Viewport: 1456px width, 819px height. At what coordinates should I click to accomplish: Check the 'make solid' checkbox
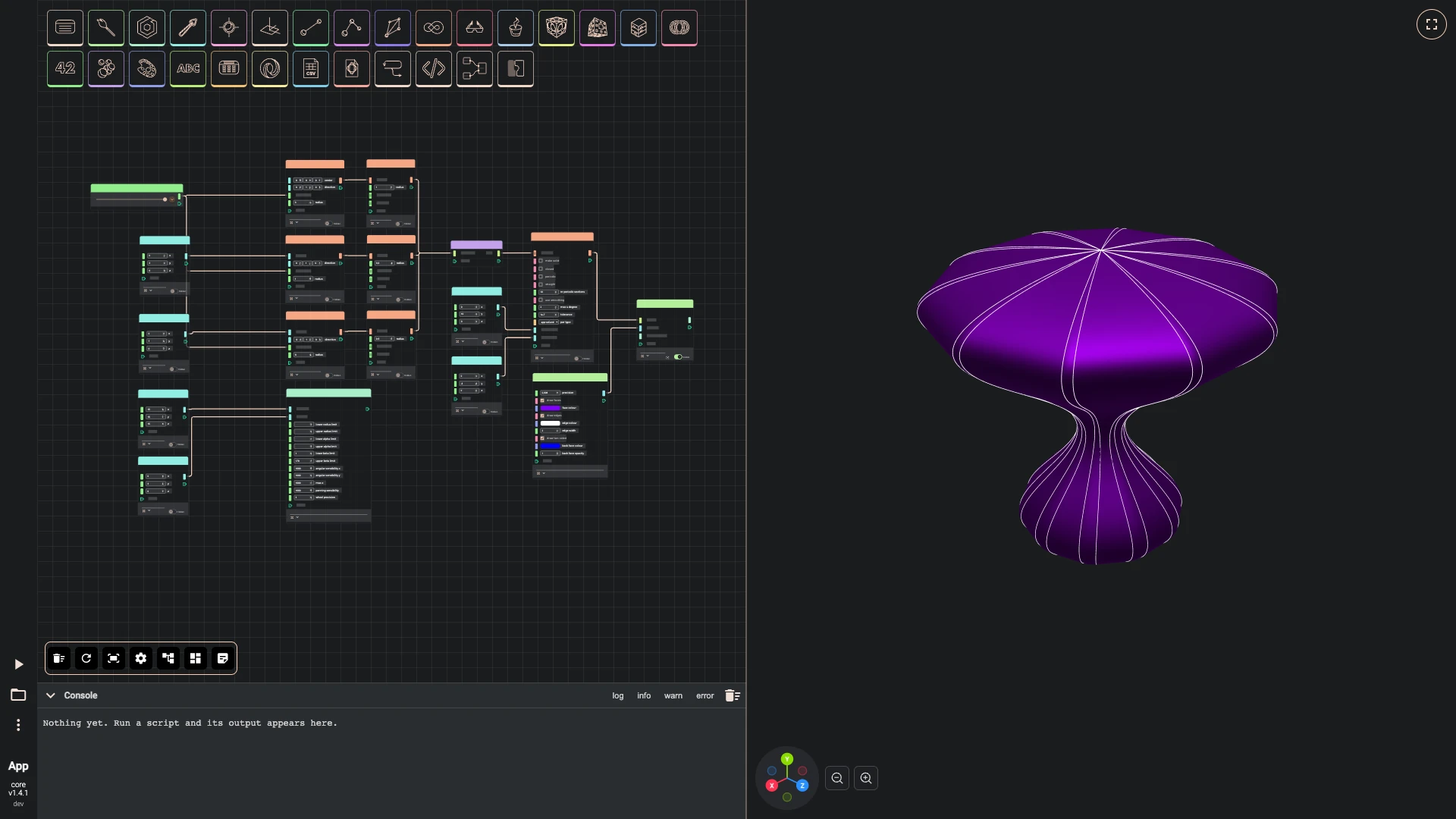pyautogui.click(x=541, y=261)
